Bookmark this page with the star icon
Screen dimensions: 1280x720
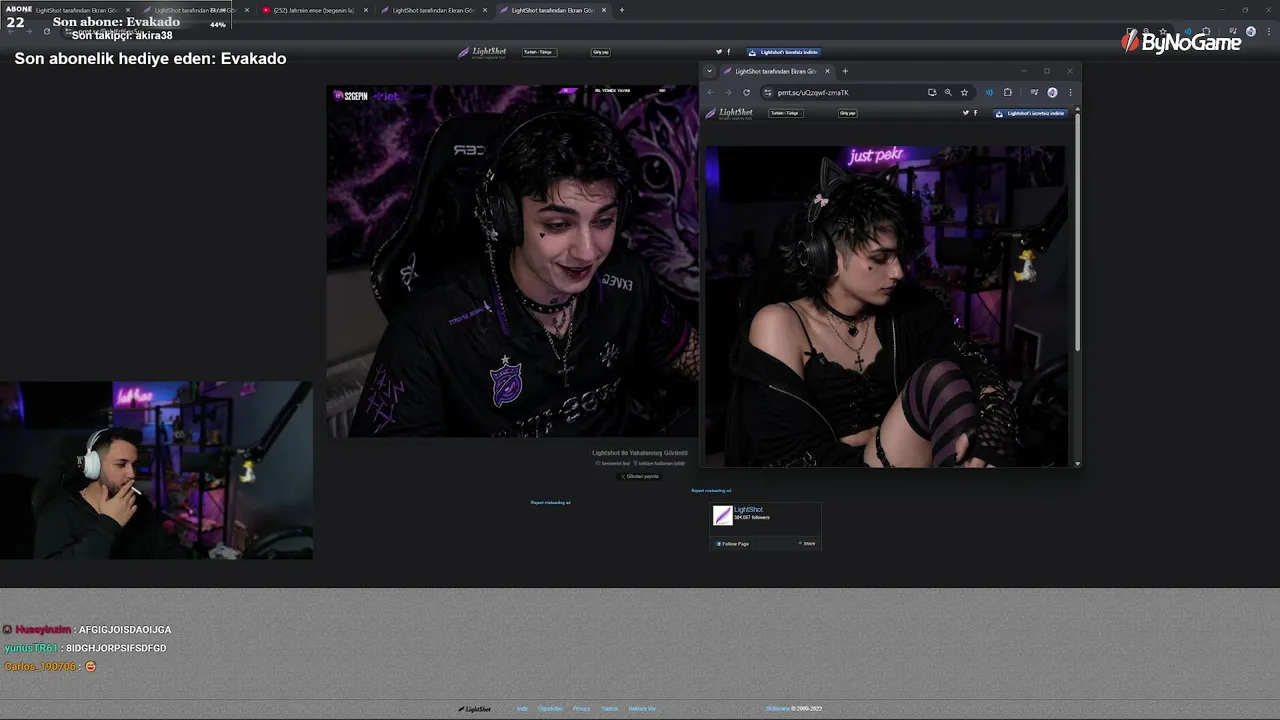click(964, 92)
